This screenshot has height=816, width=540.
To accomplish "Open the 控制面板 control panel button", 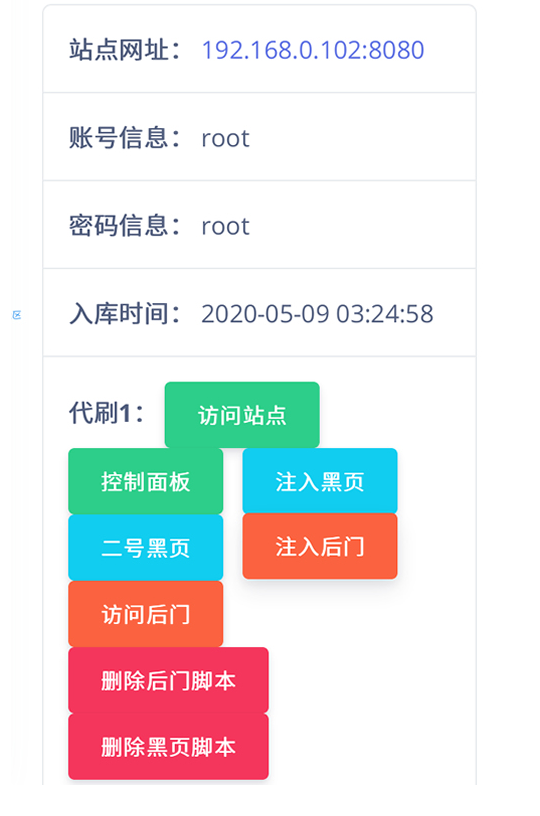I will (x=146, y=481).
